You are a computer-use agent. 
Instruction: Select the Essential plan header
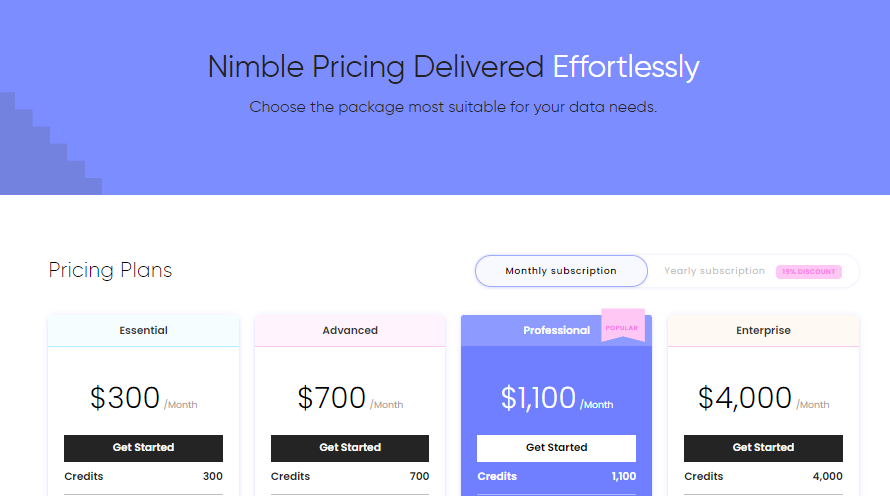143,330
